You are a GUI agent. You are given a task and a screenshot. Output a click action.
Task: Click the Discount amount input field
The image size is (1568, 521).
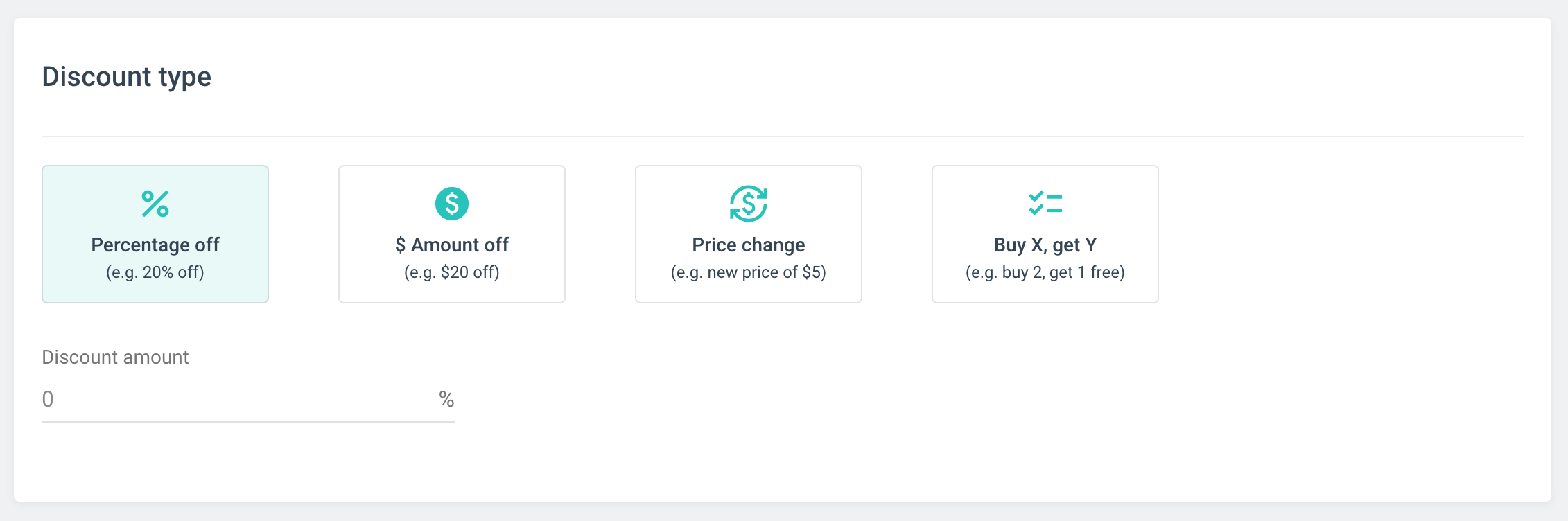point(236,399)
